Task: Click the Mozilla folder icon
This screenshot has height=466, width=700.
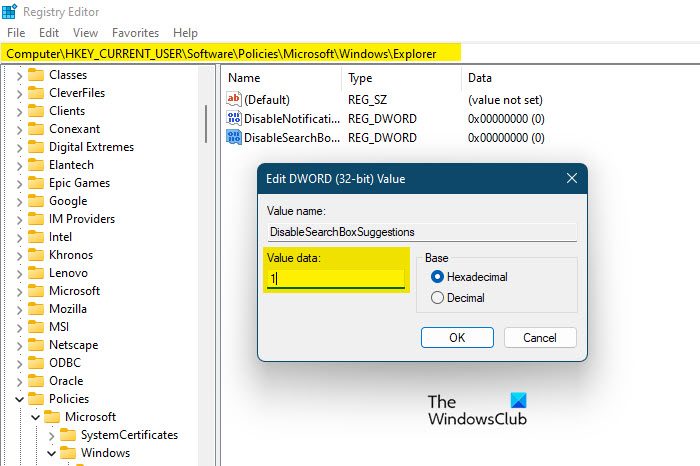Action: coord(37,309)
